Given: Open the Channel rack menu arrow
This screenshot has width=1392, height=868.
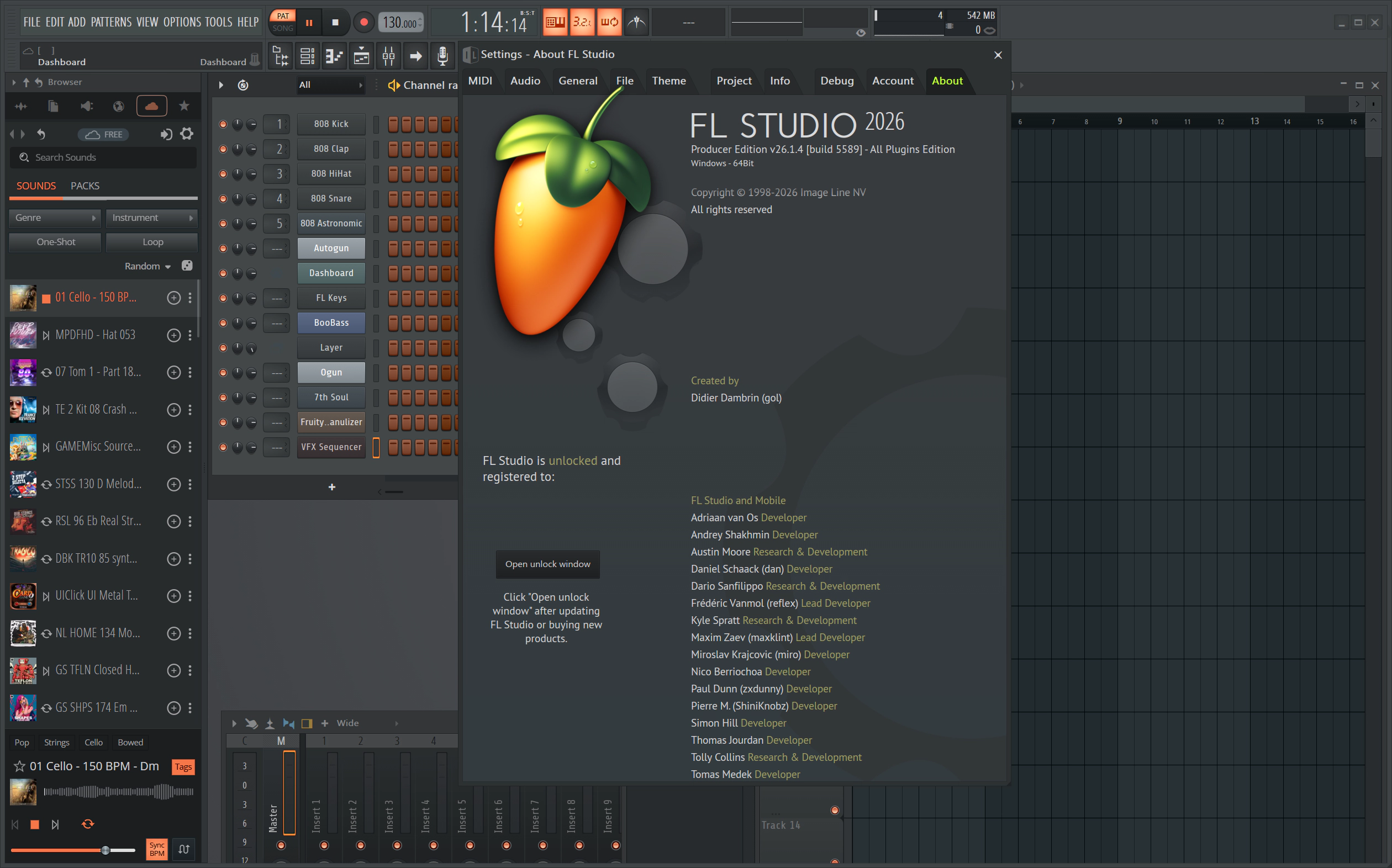Looking at the screenshot, I should 221,86.
